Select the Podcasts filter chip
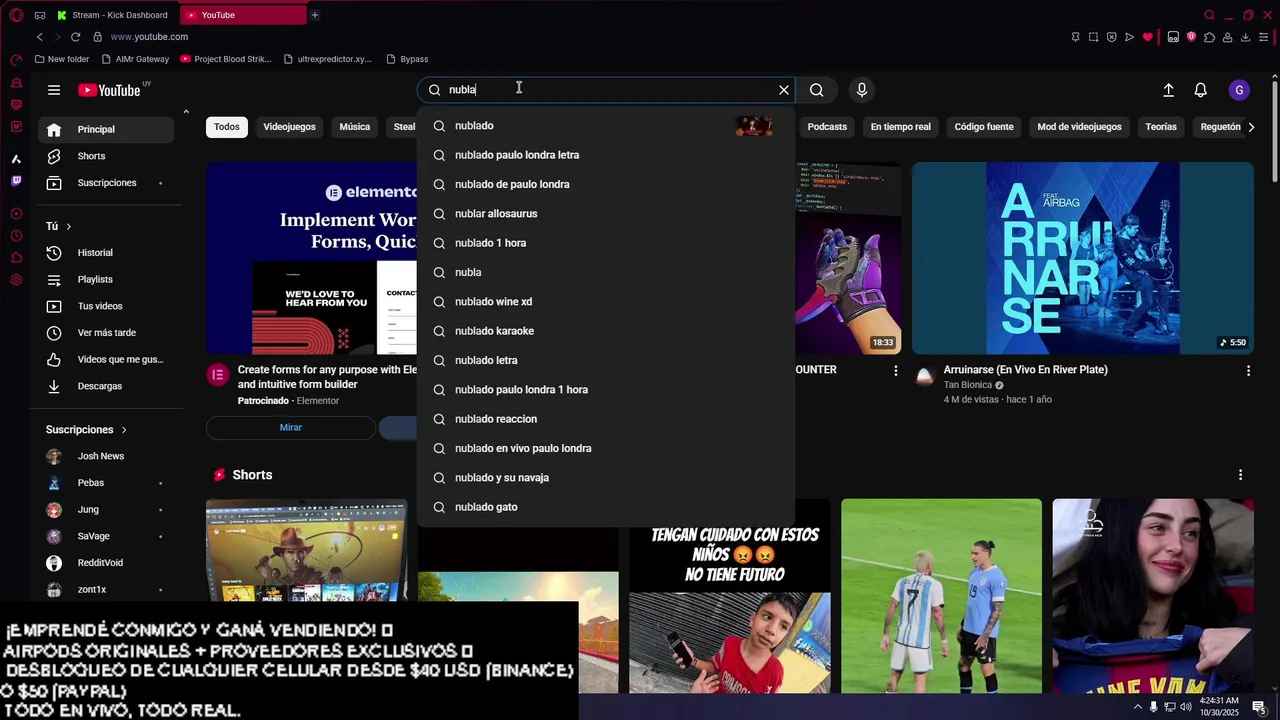1280x720 pixels. [827, 127]
